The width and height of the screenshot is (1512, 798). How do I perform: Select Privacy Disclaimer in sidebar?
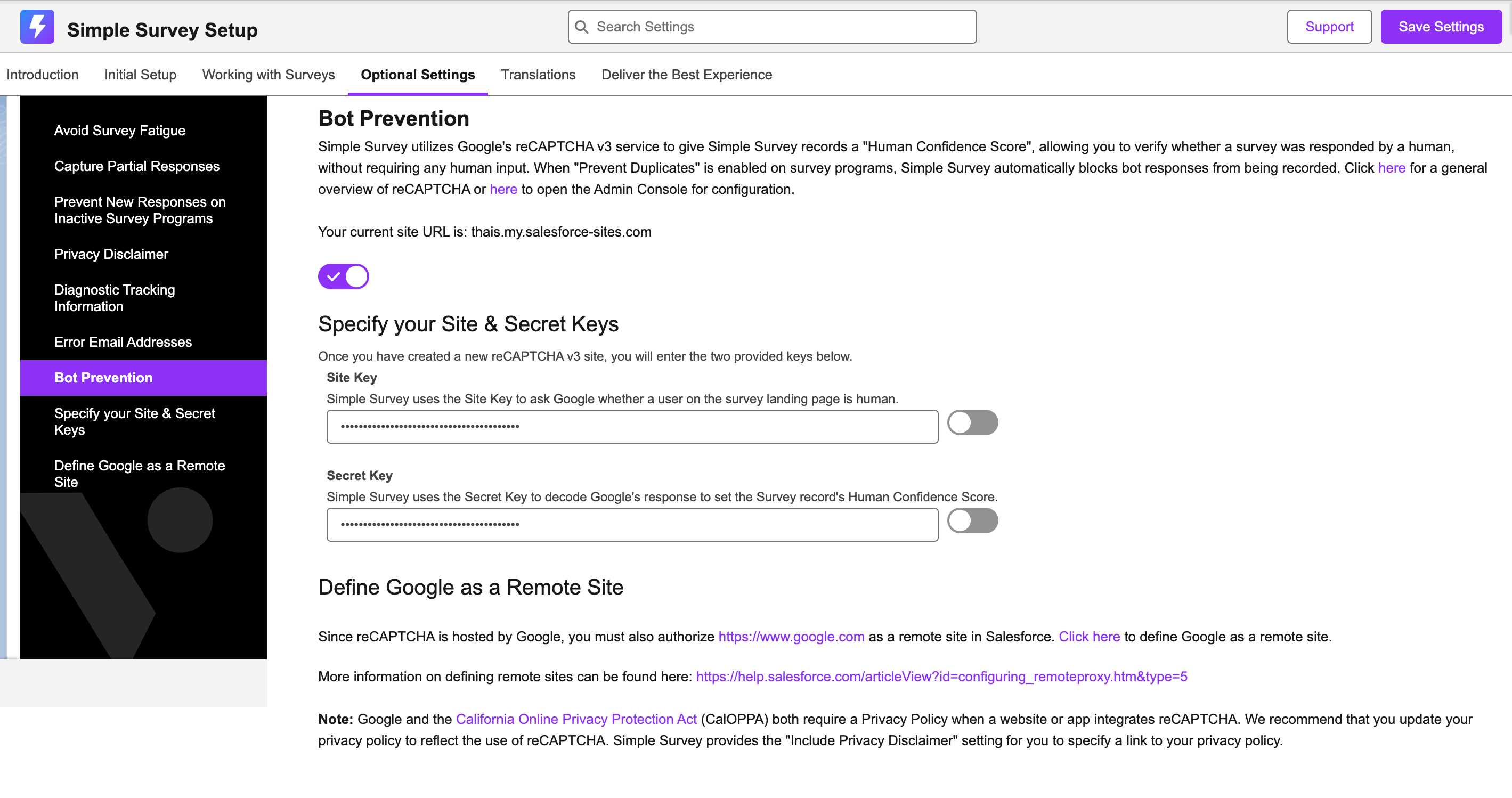coord(111,255)
